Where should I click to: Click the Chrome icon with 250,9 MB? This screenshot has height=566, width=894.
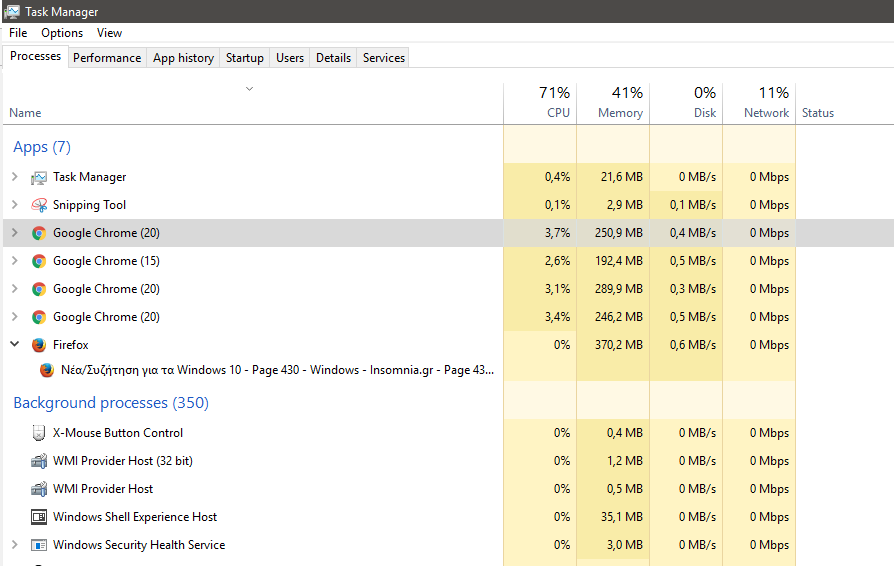coord(39,233)
